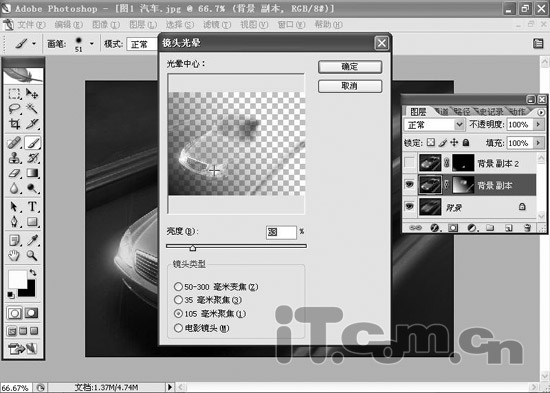
Task: Select the Eyedropper tool
Action: [32, 240]
